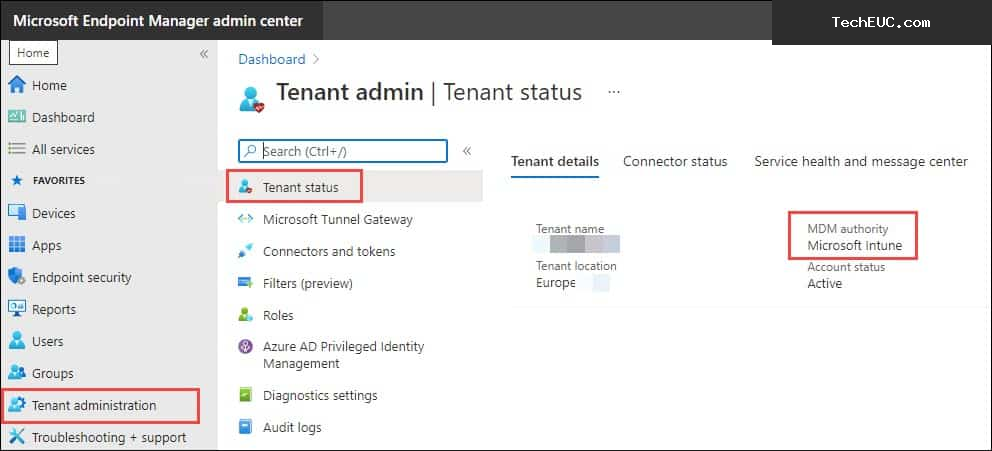Click the search magnifier icon
This screenshot has width=992, height=451.
click(x=251, y=151)
